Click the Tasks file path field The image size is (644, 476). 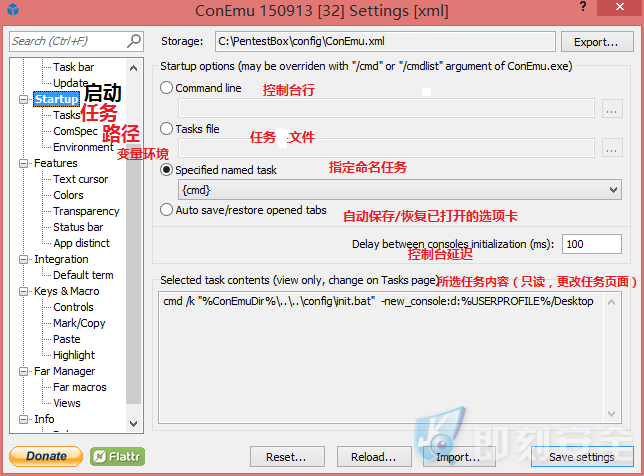pyautogui.click(x=386, y=148)
